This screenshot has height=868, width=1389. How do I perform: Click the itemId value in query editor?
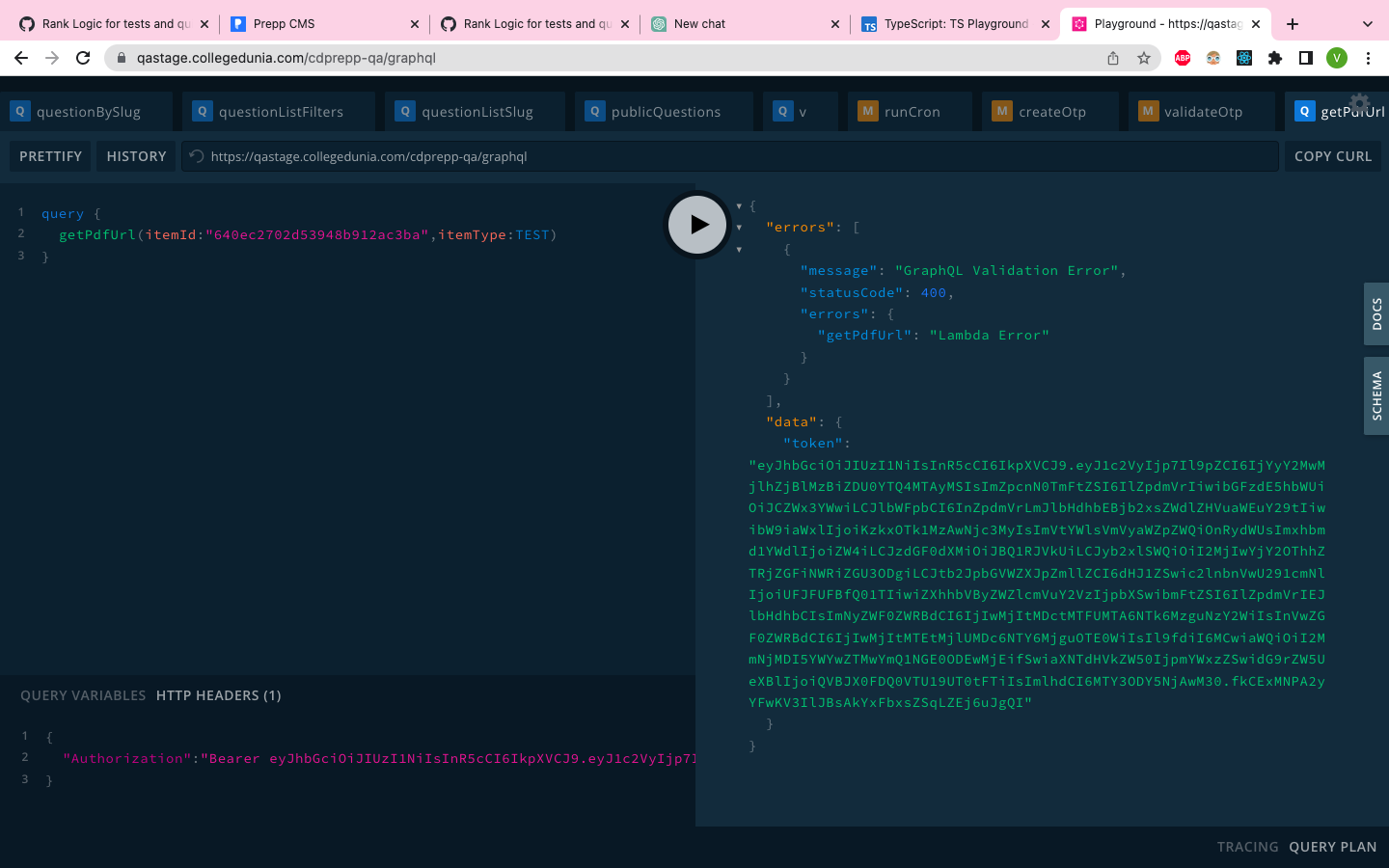pos(316,234)
